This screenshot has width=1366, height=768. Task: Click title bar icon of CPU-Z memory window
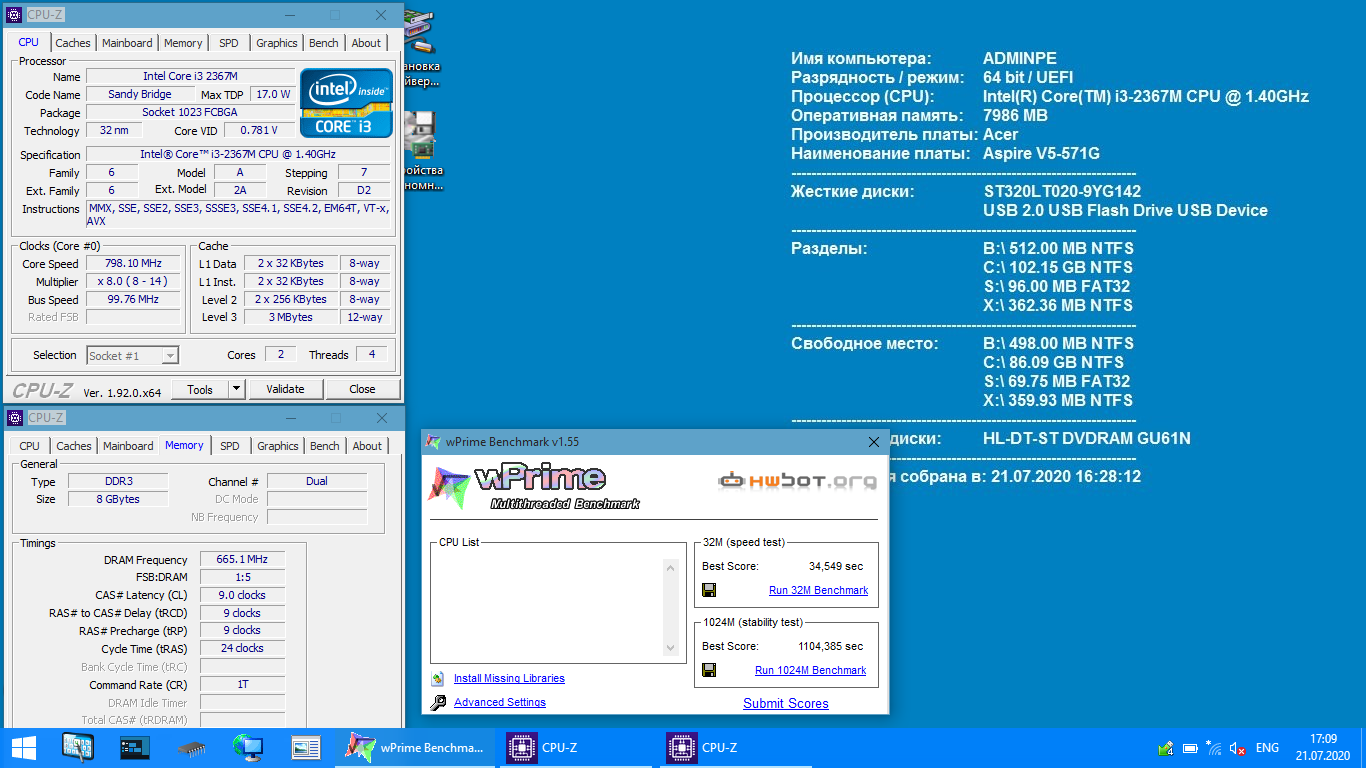click(x=14, y=418)
